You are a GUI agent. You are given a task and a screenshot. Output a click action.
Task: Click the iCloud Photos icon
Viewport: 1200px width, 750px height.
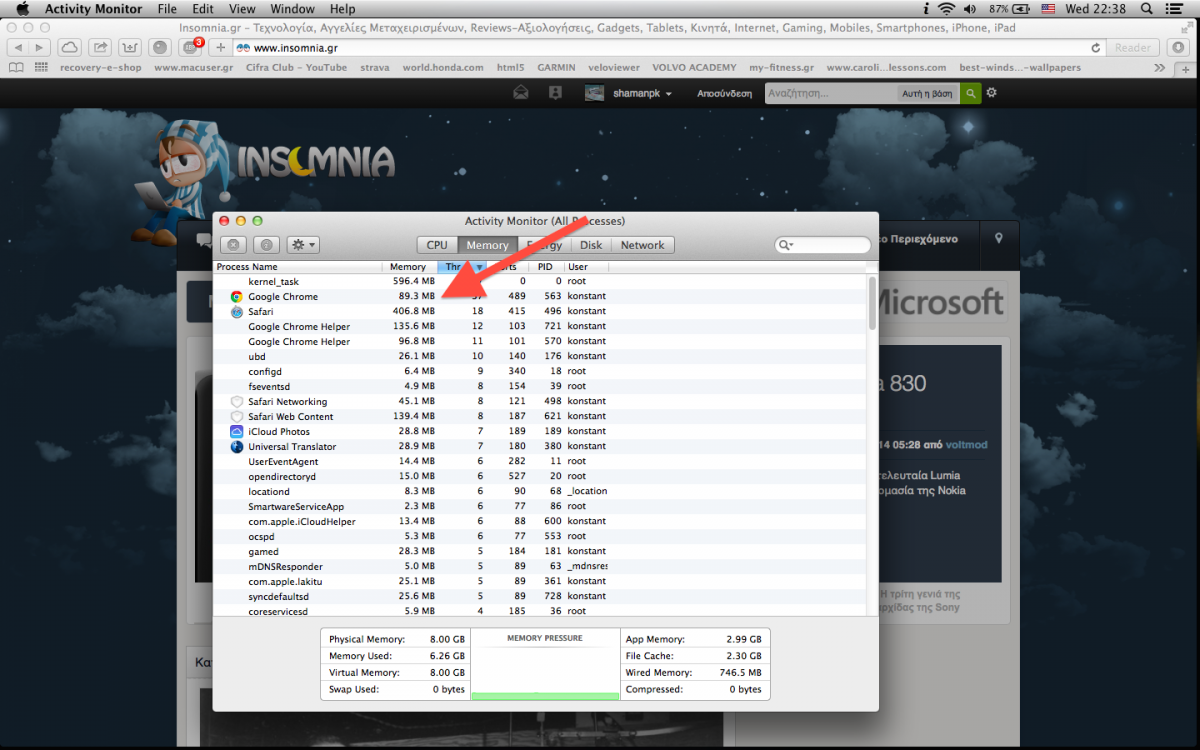click(x=237, y=432)
